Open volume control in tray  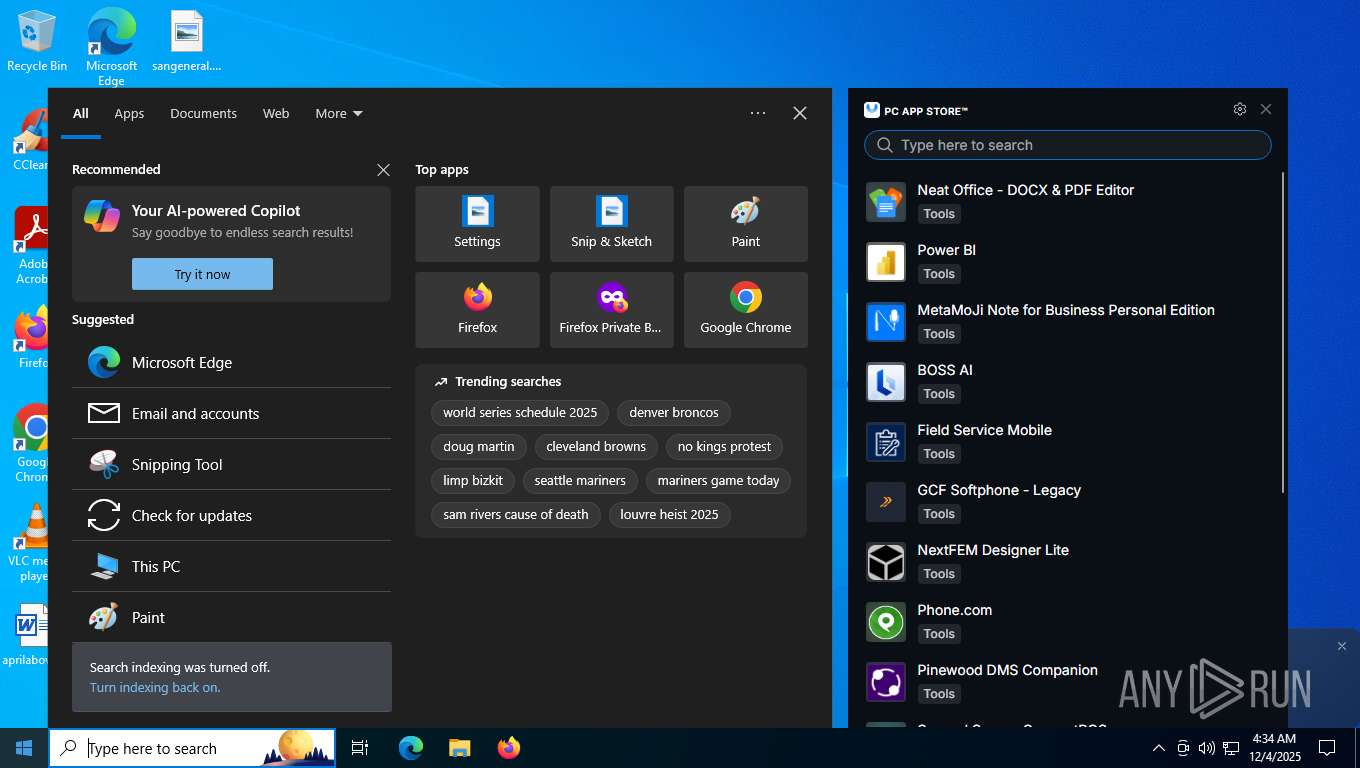tap(1206, 748)
